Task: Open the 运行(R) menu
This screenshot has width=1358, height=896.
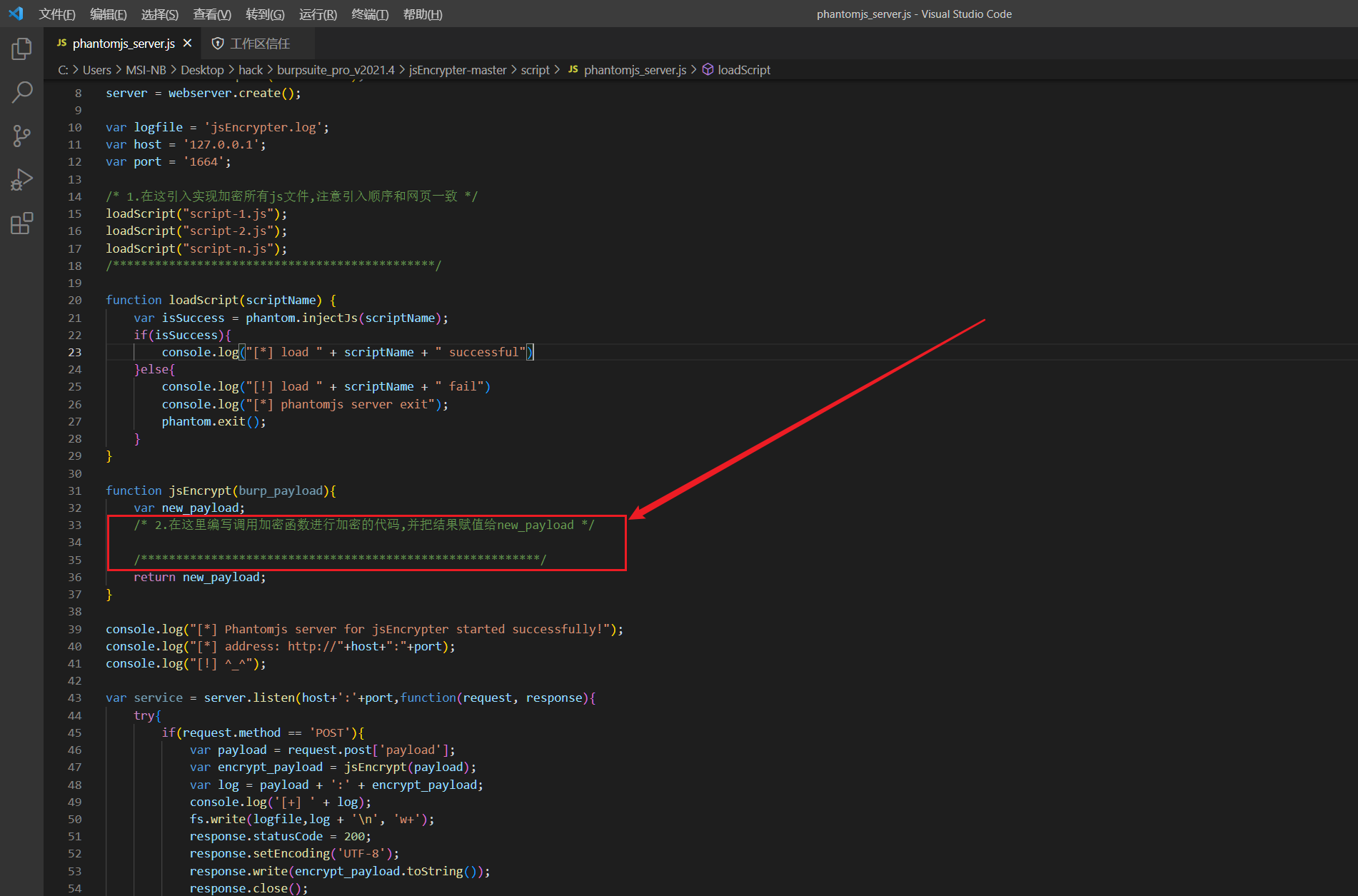Action: [318, 14]
